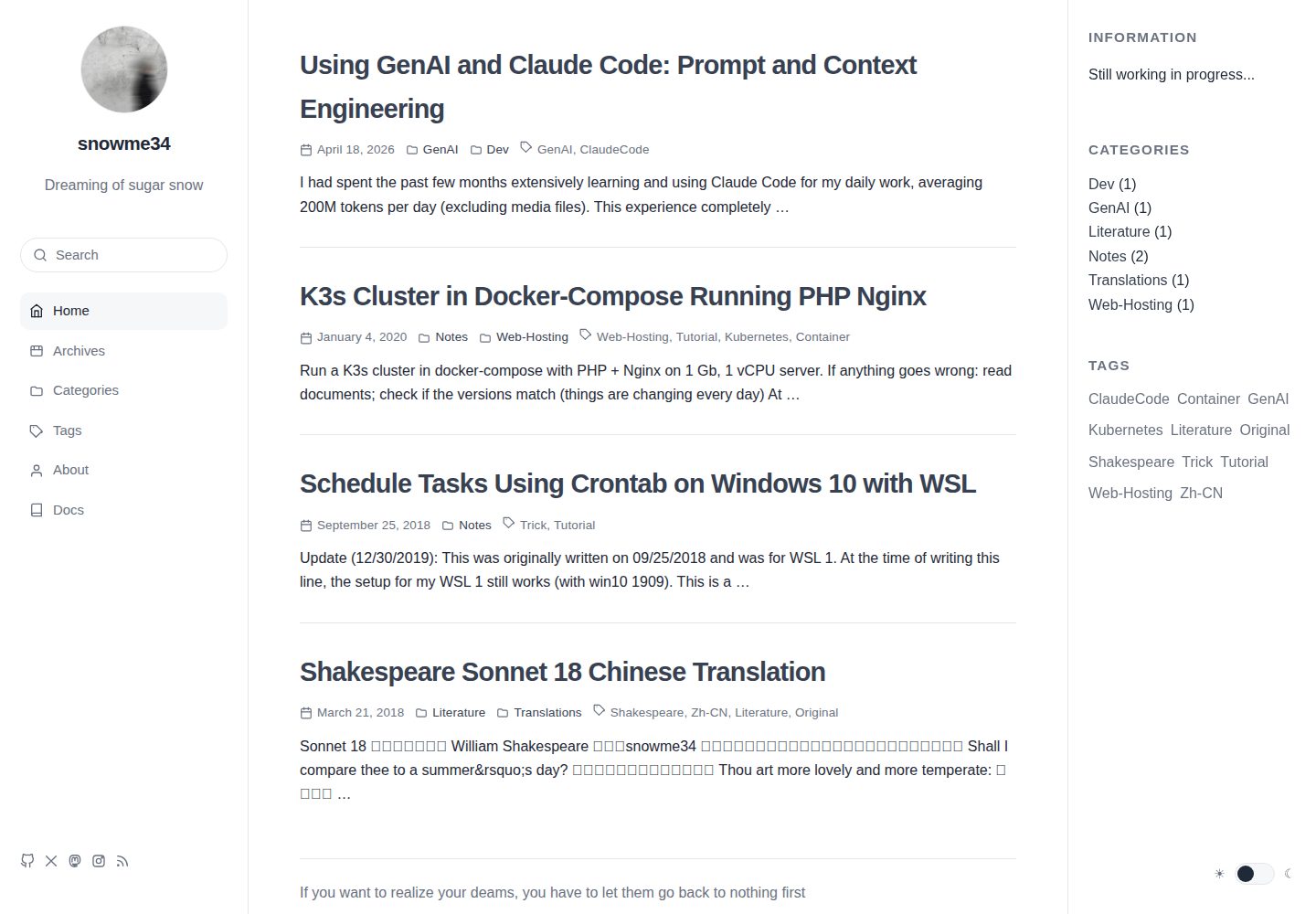This screenshot has height=914, width=1316.
Task: Open the RSS feed icon
Action: point(122,861)
